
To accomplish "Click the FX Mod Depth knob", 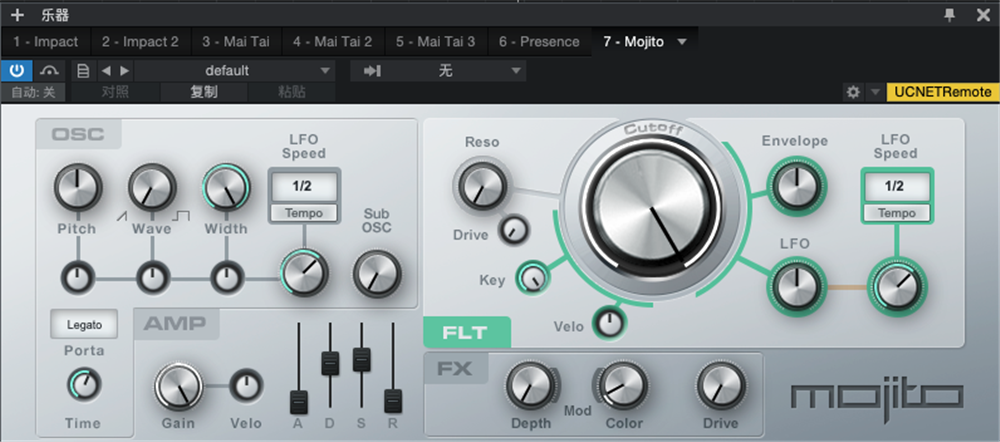I will (531, 386).
